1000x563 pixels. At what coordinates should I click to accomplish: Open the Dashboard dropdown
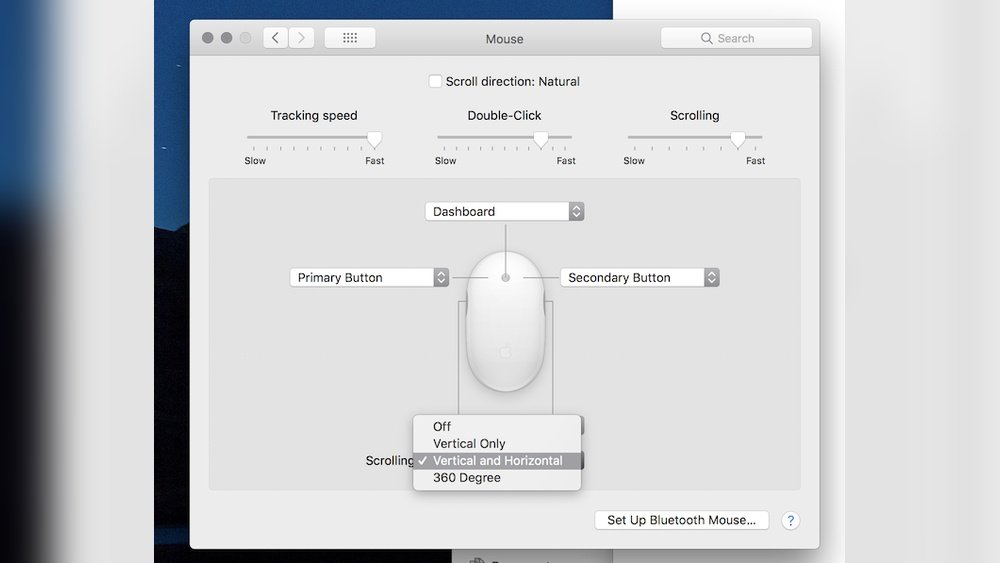(x=504, y=212)
